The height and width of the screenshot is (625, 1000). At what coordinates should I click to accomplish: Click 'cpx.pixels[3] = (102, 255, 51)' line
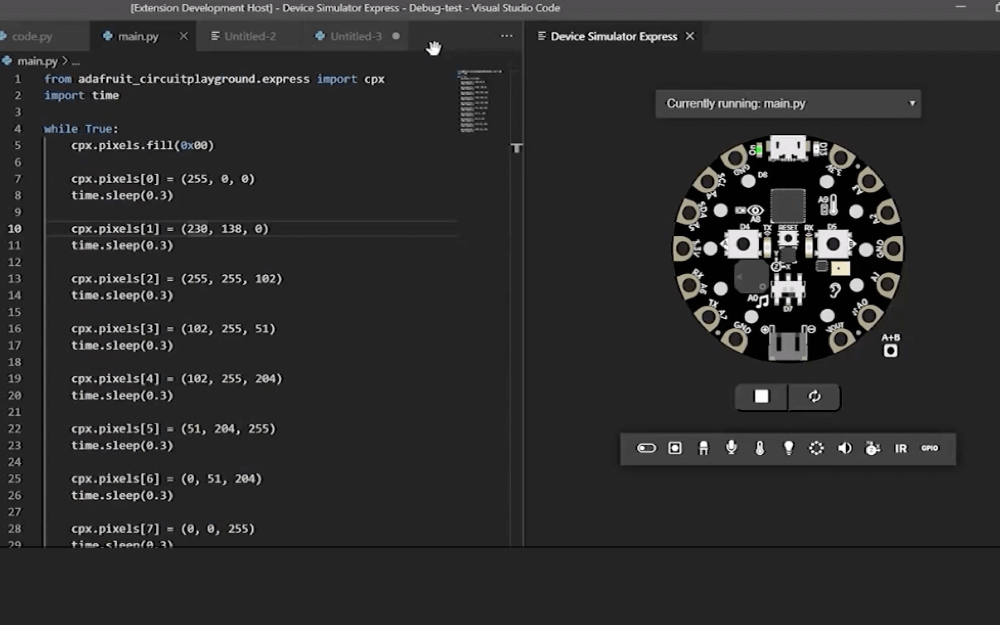[173, 328]
